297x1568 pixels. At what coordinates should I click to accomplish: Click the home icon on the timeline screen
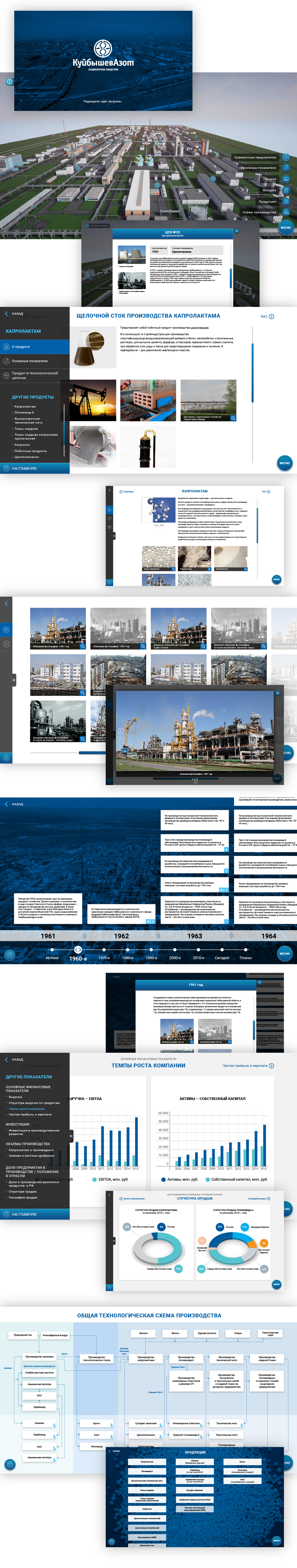(x=9, y=955)
